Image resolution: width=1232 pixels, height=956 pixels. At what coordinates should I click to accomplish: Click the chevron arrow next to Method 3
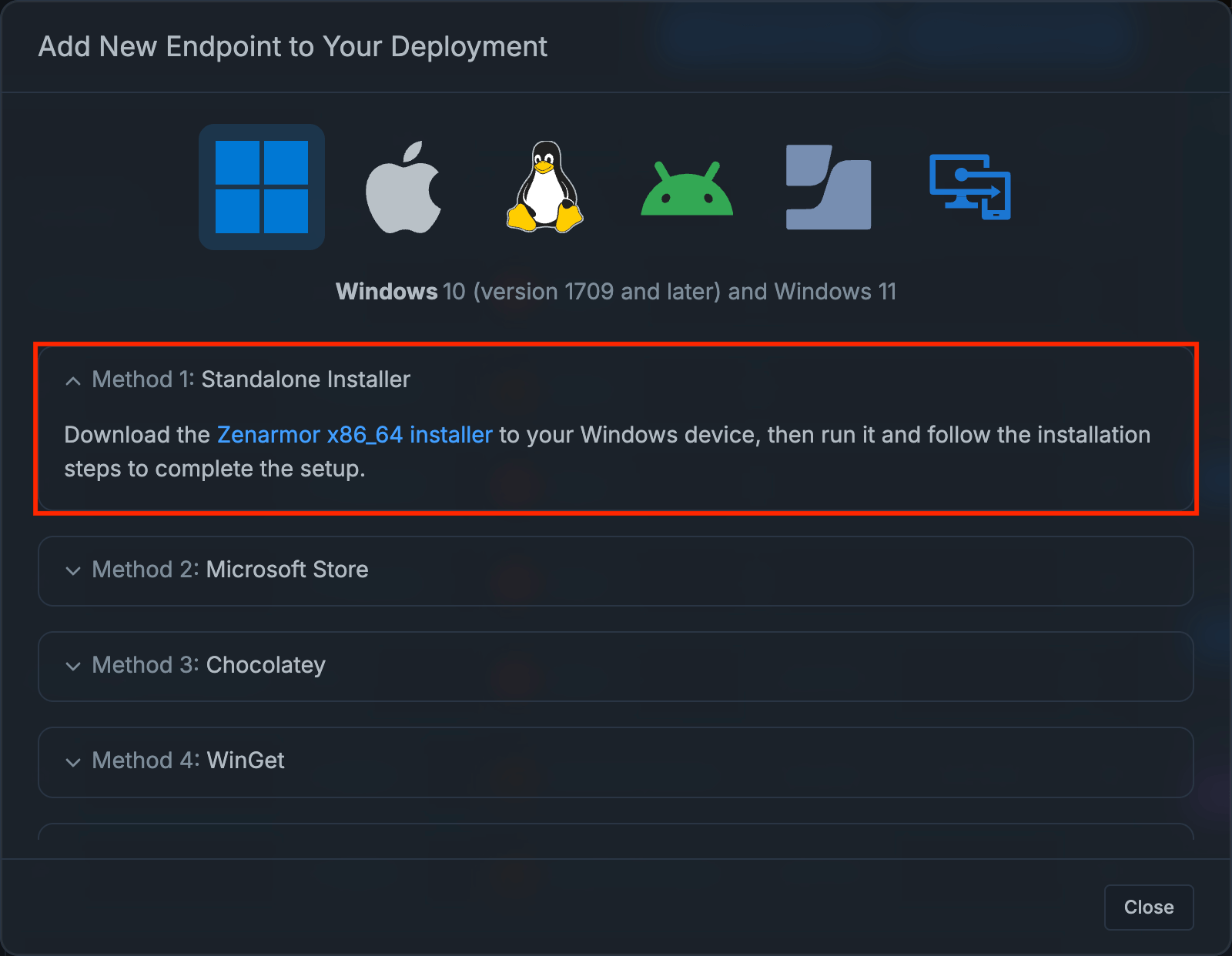pyautogui.click(x=73, y=667)
